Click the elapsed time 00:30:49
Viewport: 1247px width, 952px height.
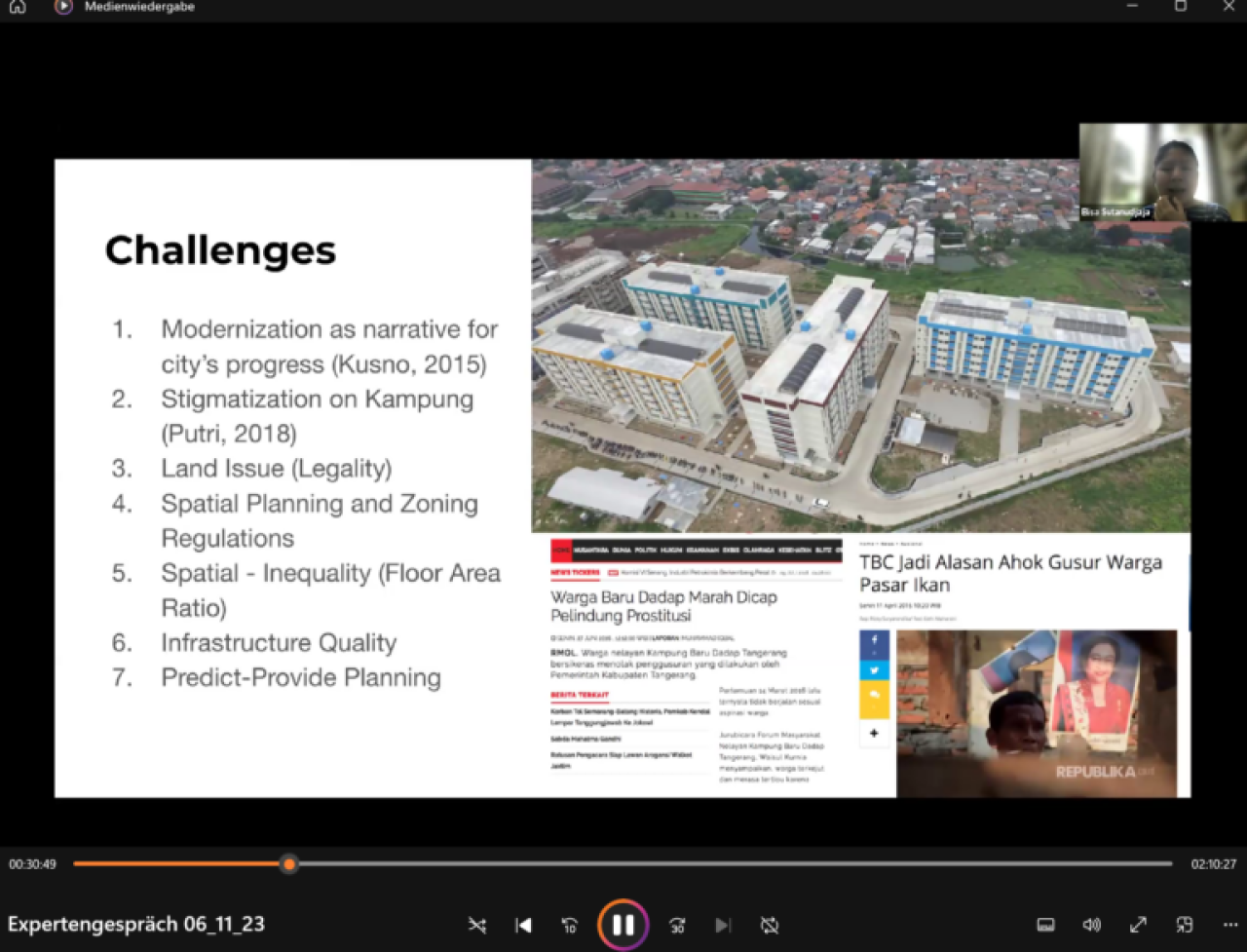[33, 864]
